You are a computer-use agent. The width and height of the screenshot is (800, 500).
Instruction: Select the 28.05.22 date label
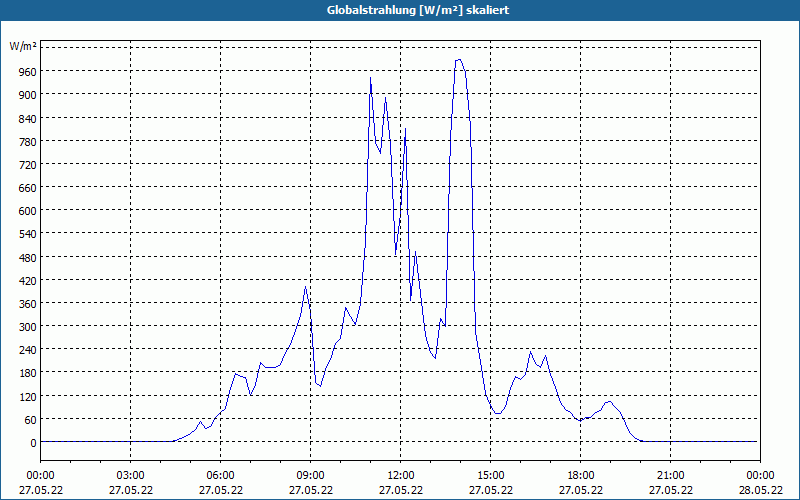pyautogui.click(x=760, y=490)
